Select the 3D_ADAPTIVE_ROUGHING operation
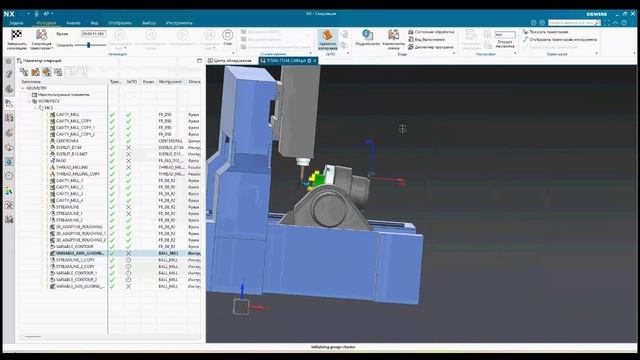Image resolution: width=640 pixels, height=360 pixels. coord(79,227)
